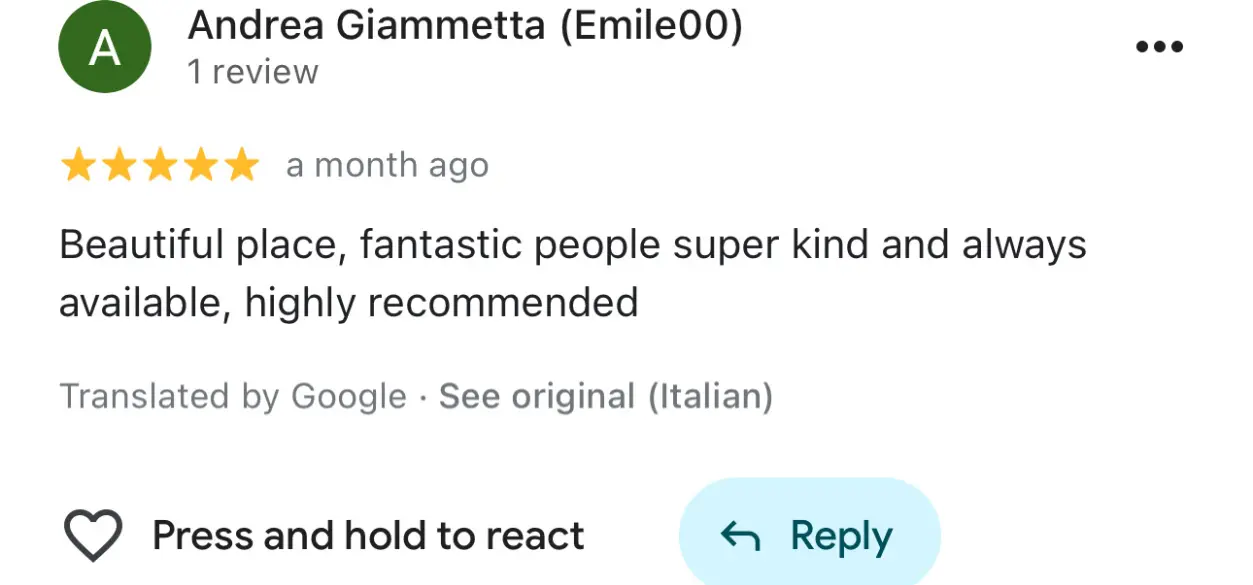Click the first rating star
Screen dimensions: 1253x585
point(77,166)
